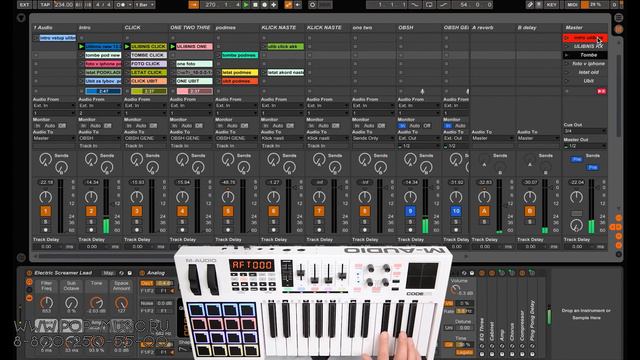Screen dimensions: 640x360
Task: Click the pan knob on track 5 podmes
Action: click(228, 198)
